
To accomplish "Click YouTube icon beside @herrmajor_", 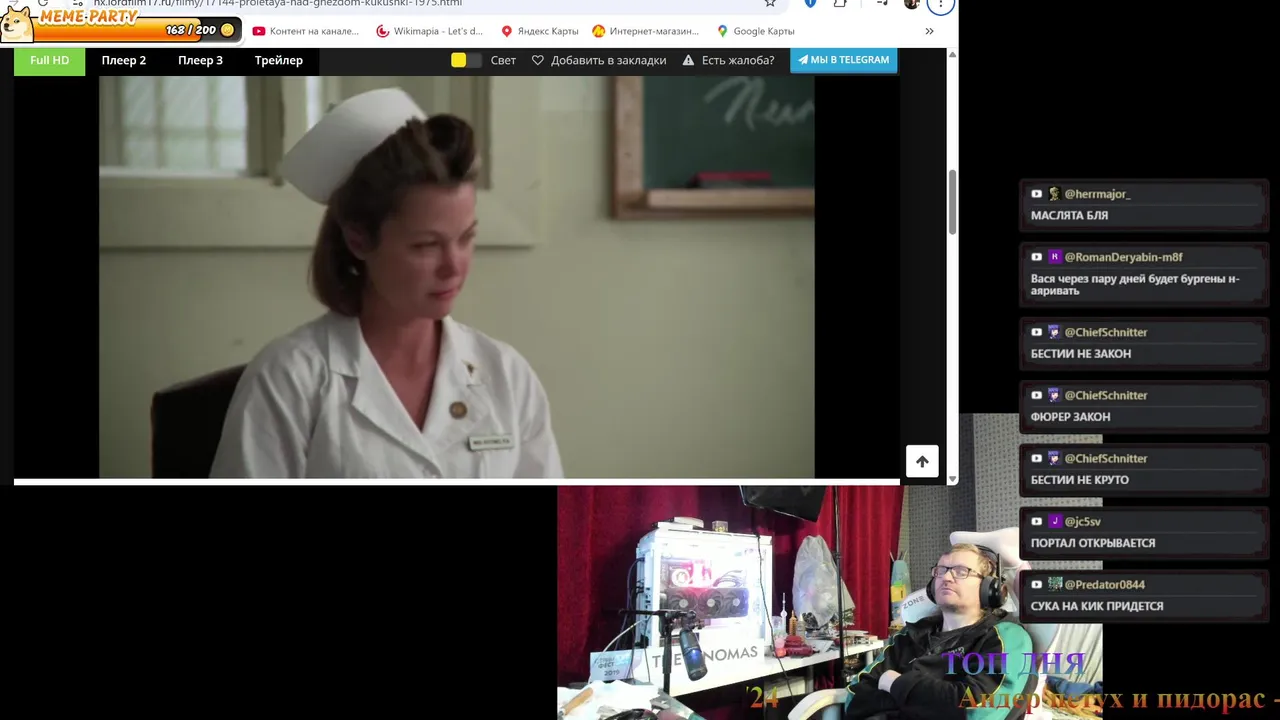I will (1037, 194).
